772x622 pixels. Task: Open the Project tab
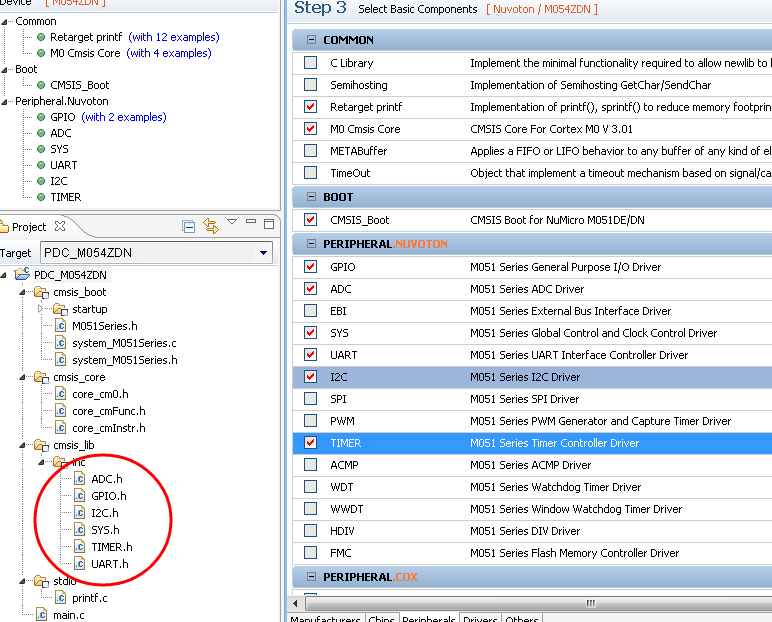(29, 227)
